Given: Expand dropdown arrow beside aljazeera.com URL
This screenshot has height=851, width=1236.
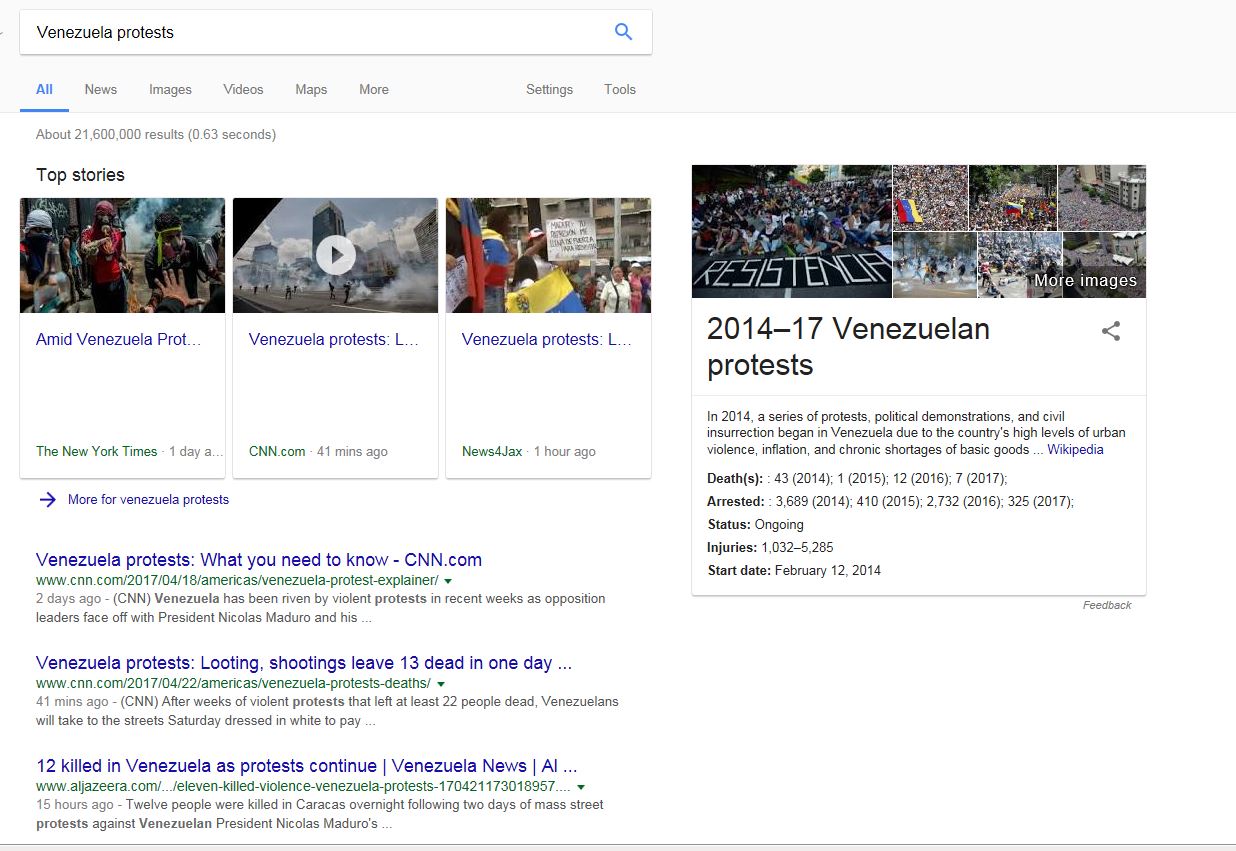Looking at the screenshot, I should (x=581, y=787).
